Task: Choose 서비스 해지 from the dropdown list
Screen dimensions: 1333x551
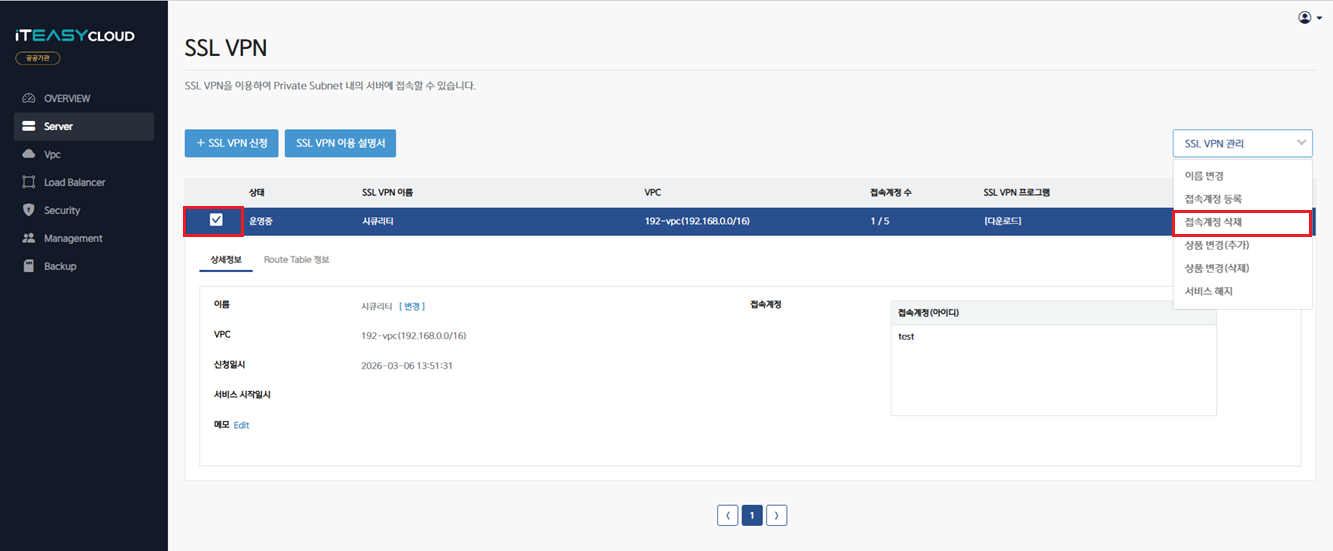Action: coord(1208,291)
